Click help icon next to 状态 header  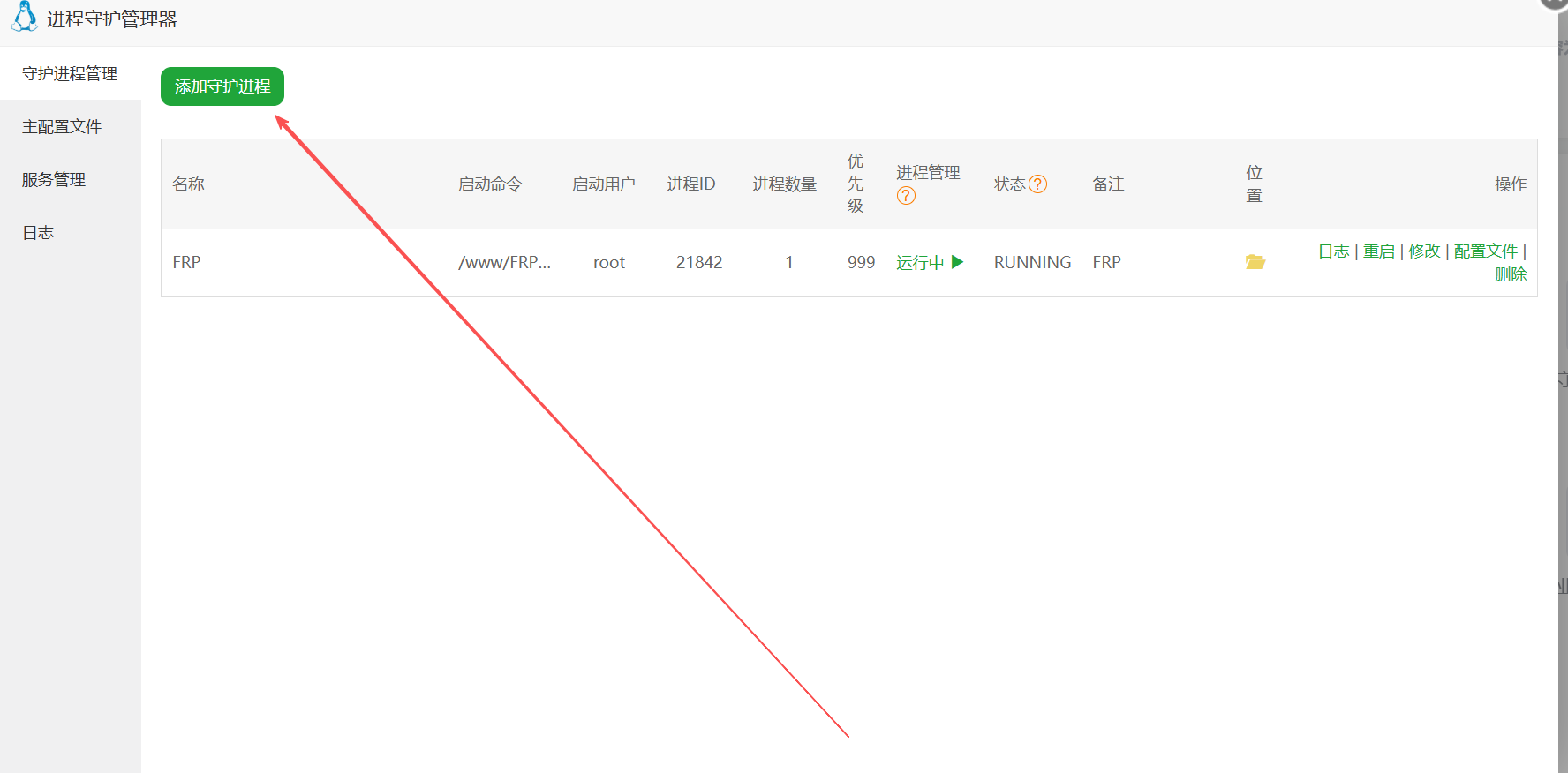[x=1038, y=184]
